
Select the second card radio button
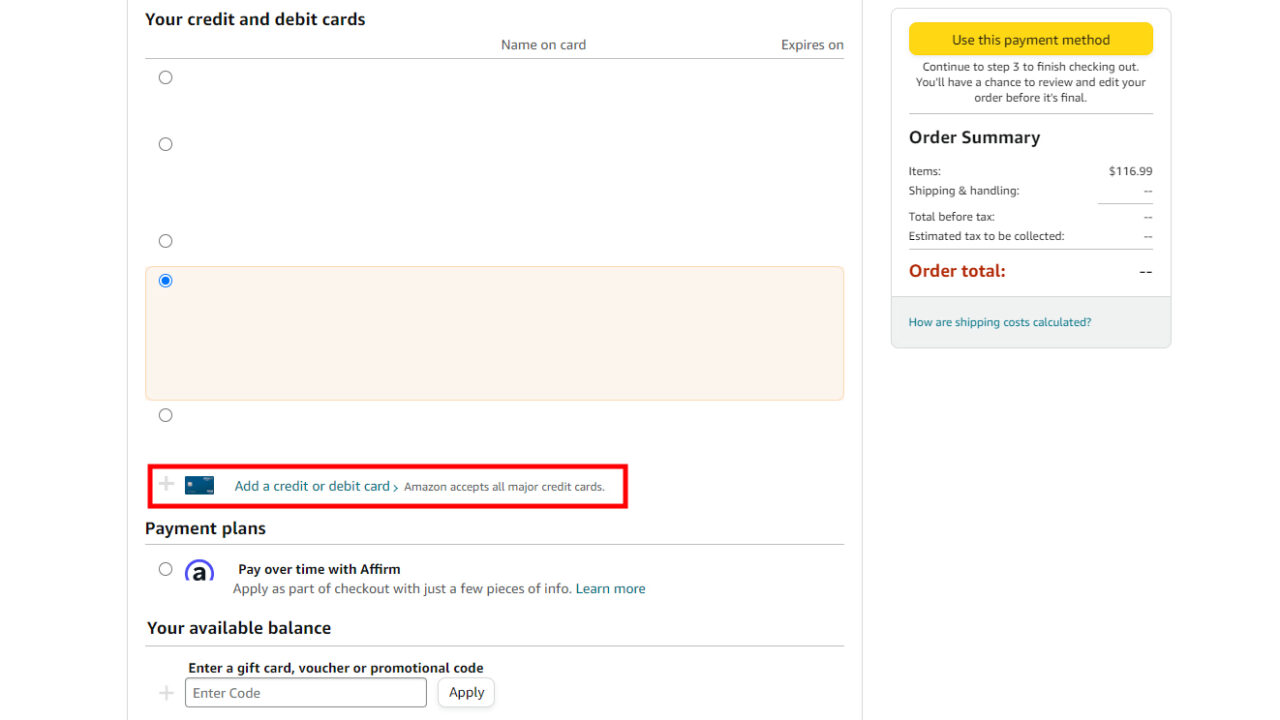pyautogui.click(x=165, y=144)
